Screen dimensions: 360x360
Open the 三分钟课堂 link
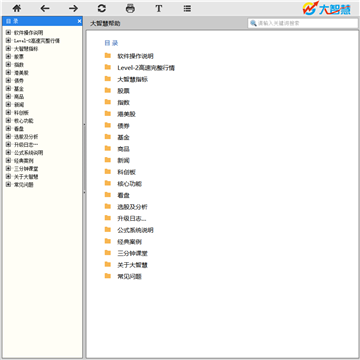coord(132,253)
